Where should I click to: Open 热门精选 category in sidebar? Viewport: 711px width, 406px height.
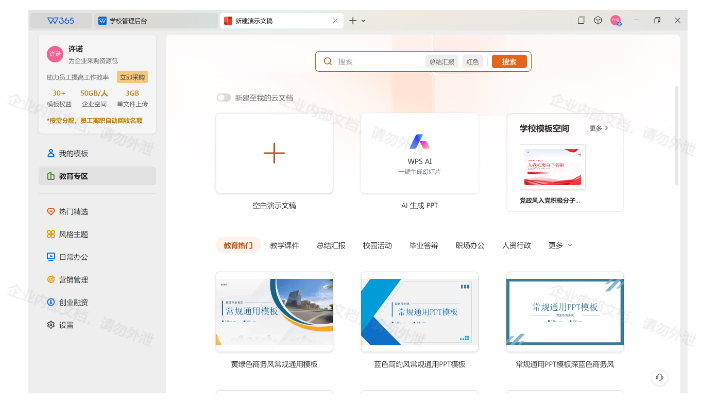pyautogui.click(x=73, y=211)
